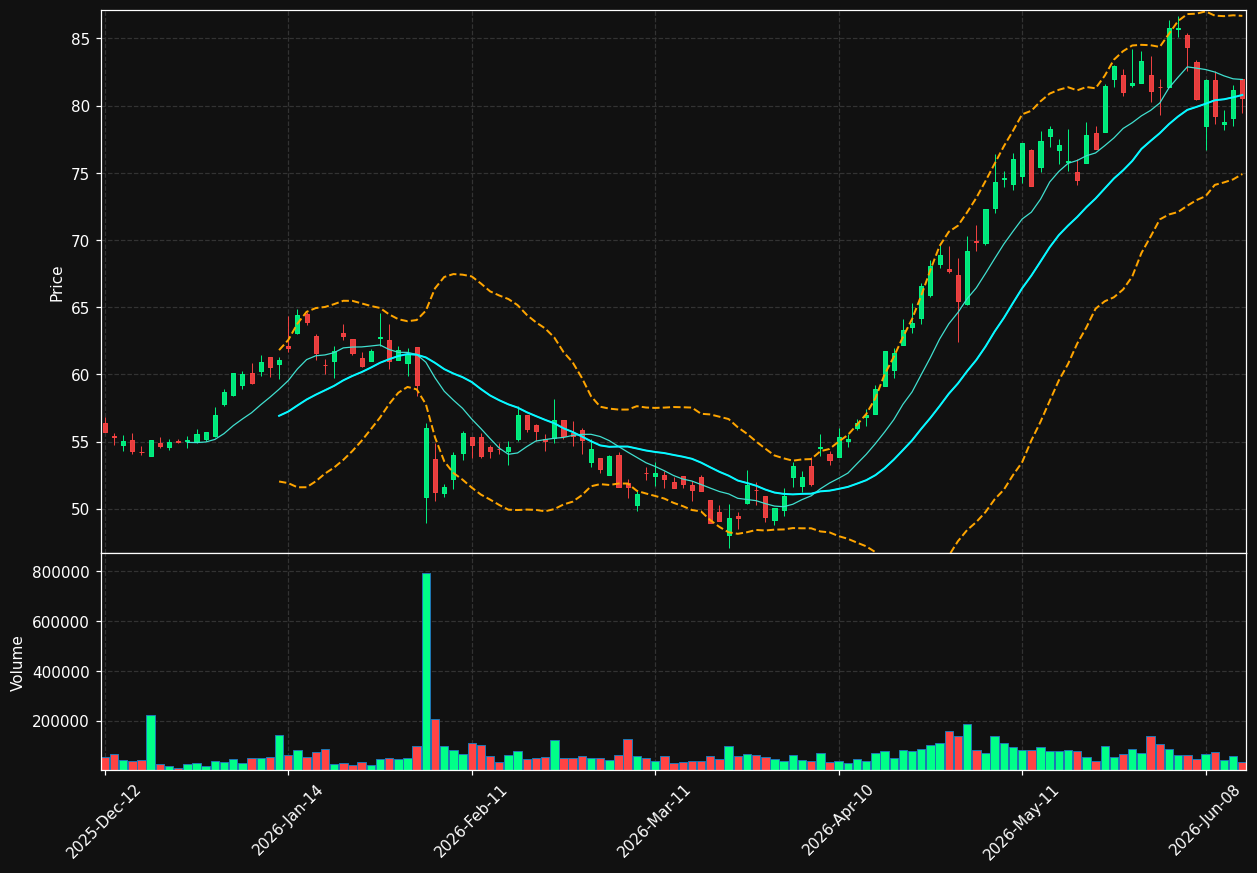Click the tallest volume bar near 800000
This screenshot has width=1257, height=873.
(x=426, y=671)
